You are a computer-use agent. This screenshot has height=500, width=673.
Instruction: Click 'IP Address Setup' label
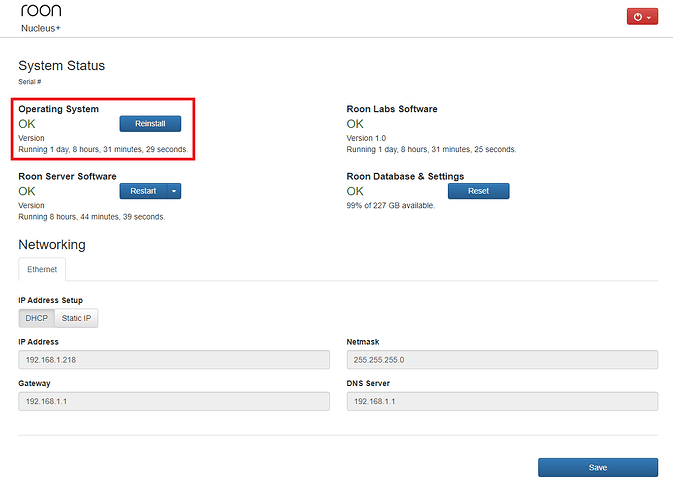(x=51, y=300)
